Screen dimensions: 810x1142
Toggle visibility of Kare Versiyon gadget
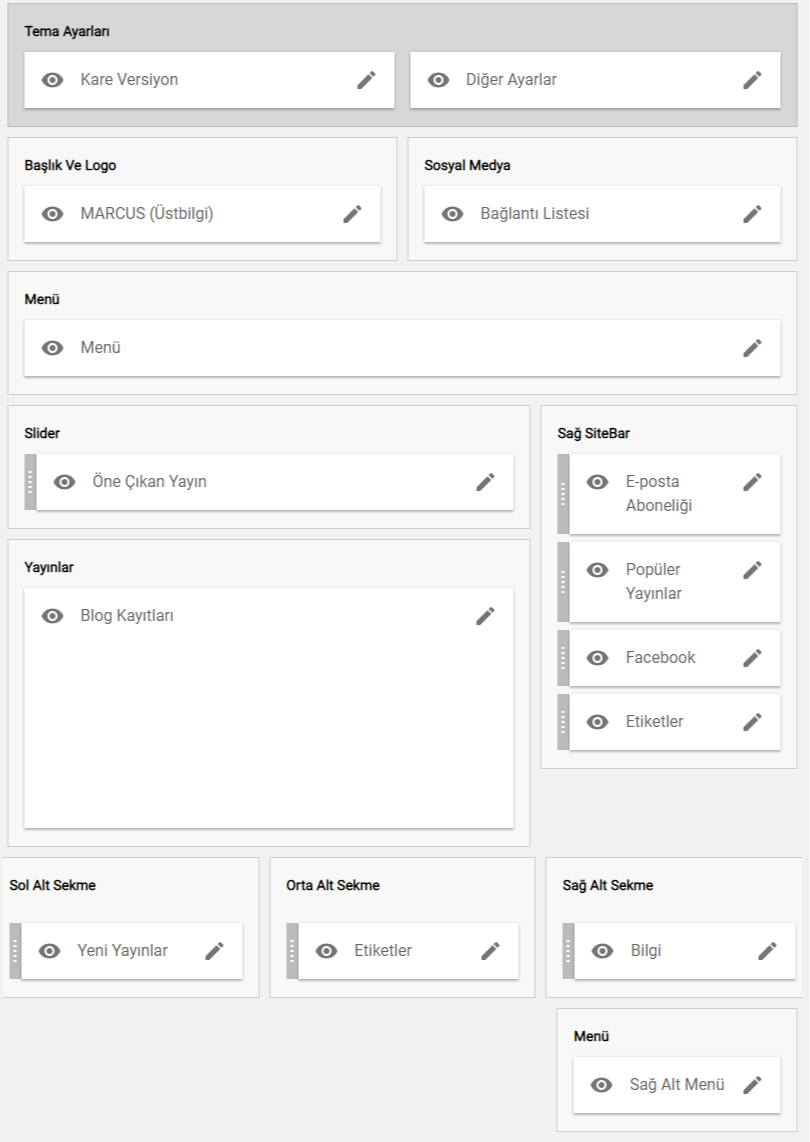(x=52, y=80)
